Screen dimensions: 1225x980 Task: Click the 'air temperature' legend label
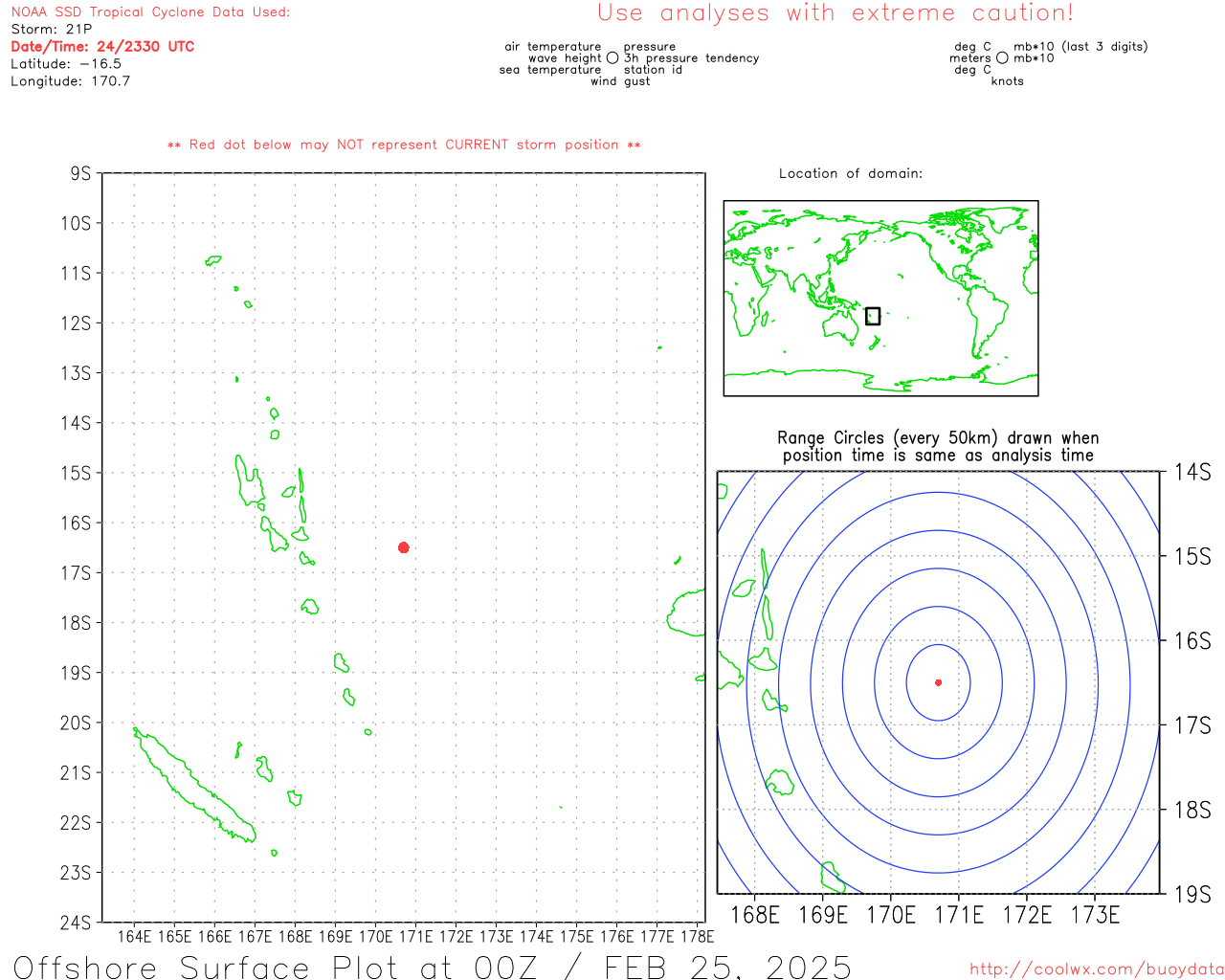pyautogui.click(x=553, y=47)
